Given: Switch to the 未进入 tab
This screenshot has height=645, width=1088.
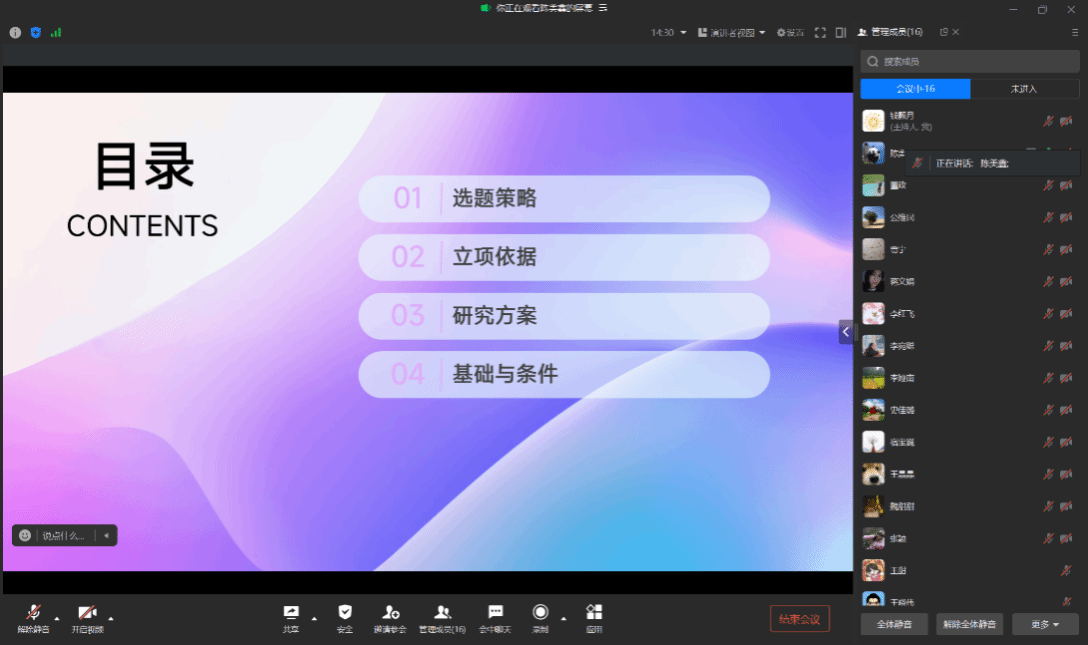Looking at the screenshot, I should coord(1024,89).
